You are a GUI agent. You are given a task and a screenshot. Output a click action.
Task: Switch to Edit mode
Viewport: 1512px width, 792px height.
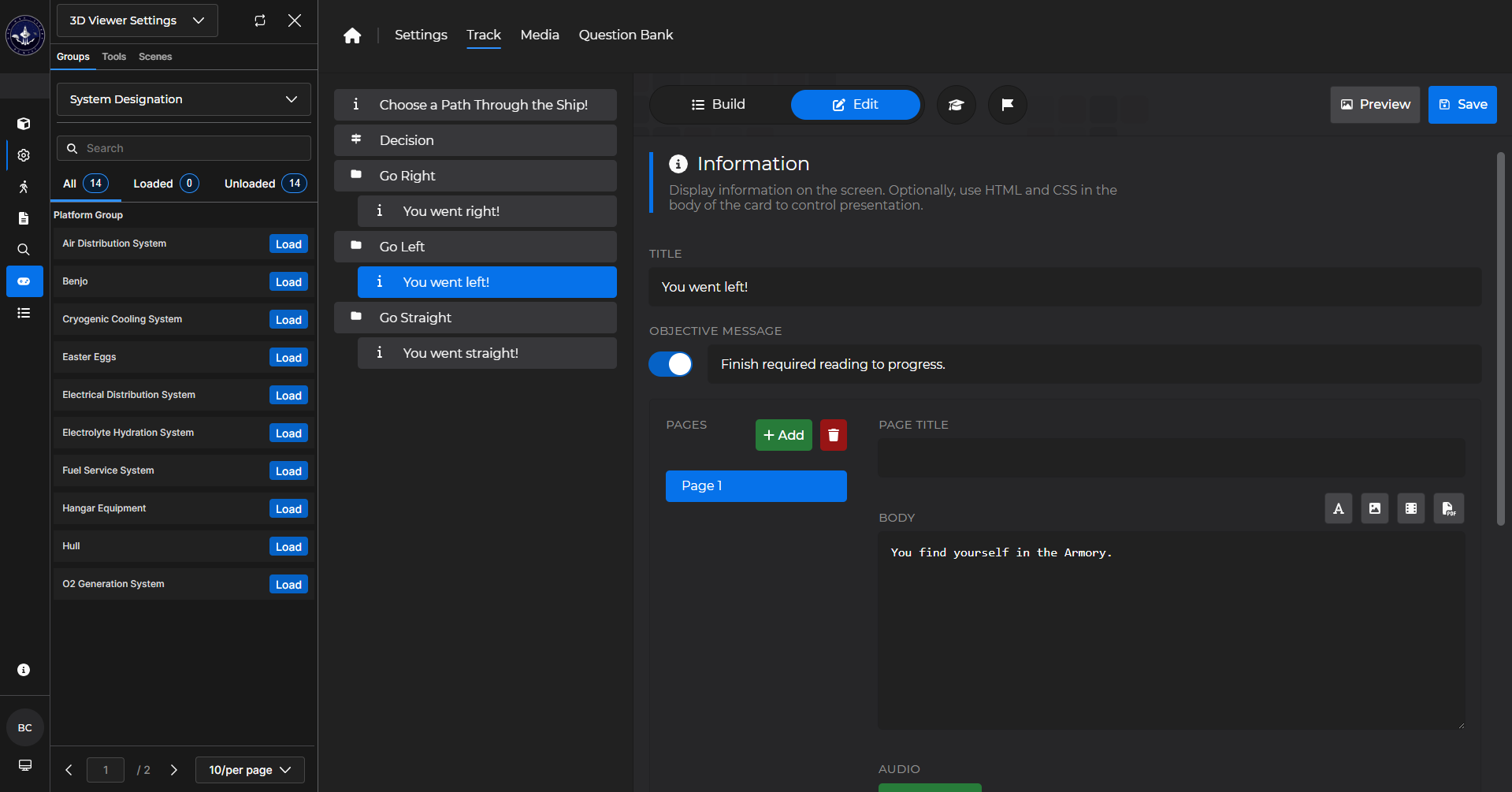pos(856,105)
